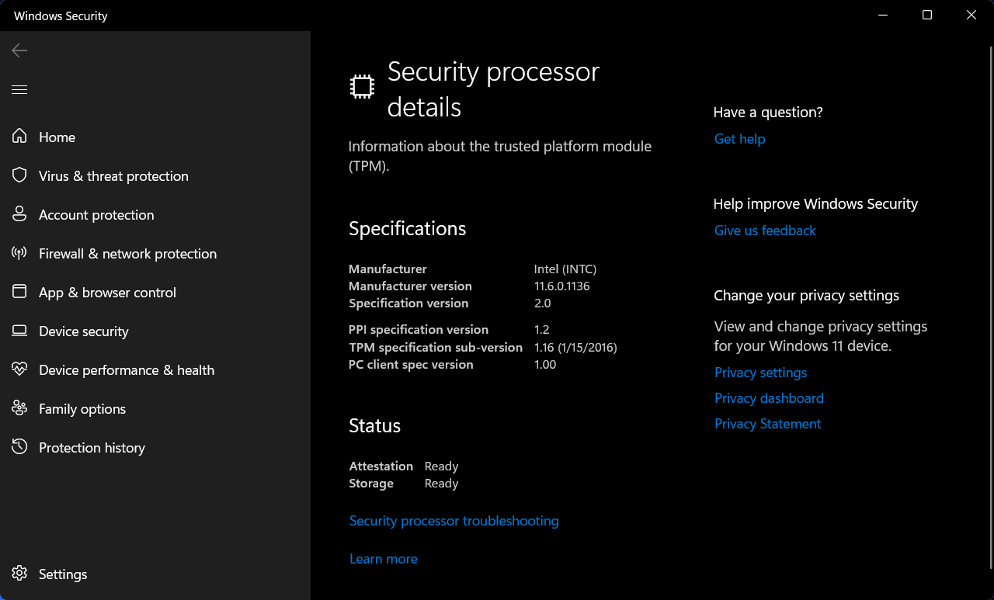Select the Home icon in sidebar
The image size is (994, 600).
[x=19, y=137]
